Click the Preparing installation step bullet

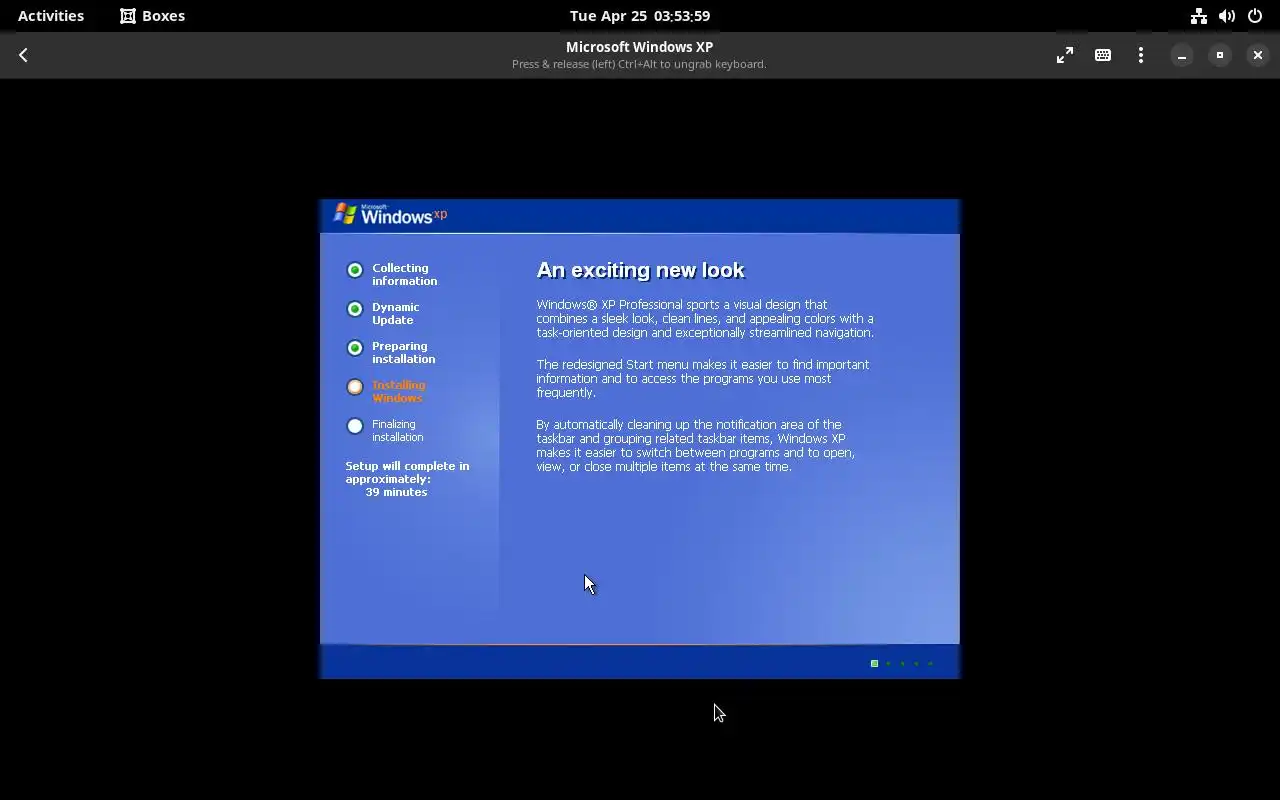click(355, 348)
